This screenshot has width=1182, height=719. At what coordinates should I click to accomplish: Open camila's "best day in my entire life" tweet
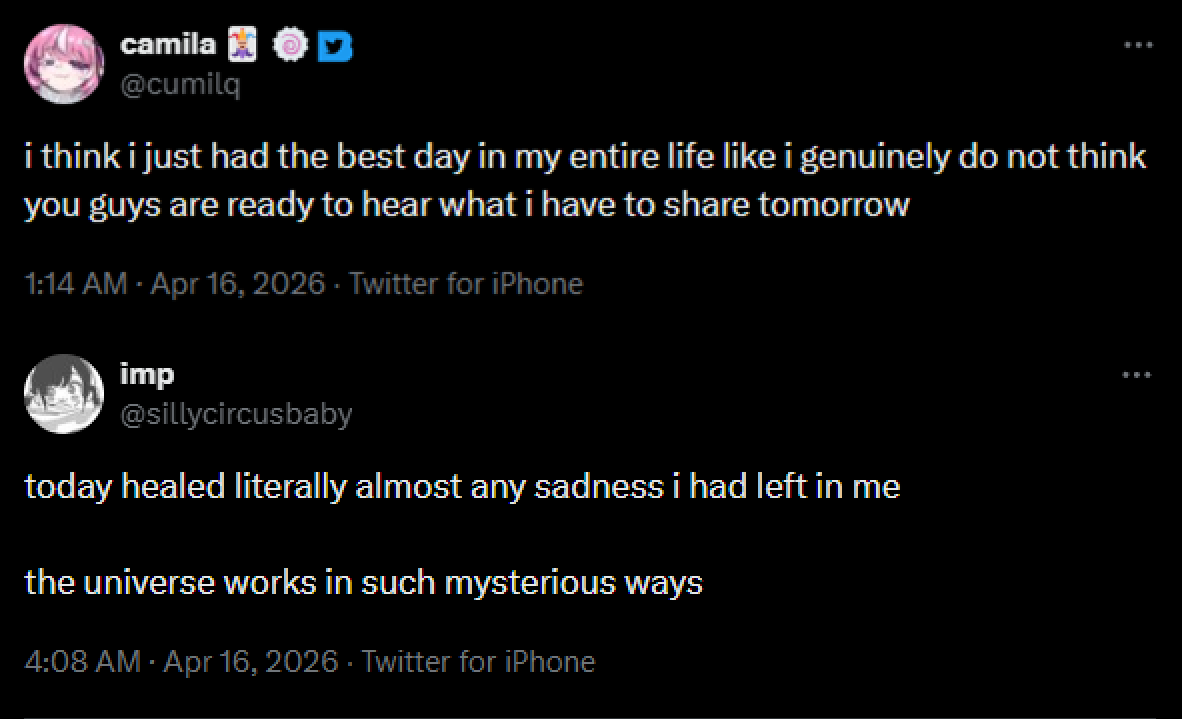[x=585, y=181]
